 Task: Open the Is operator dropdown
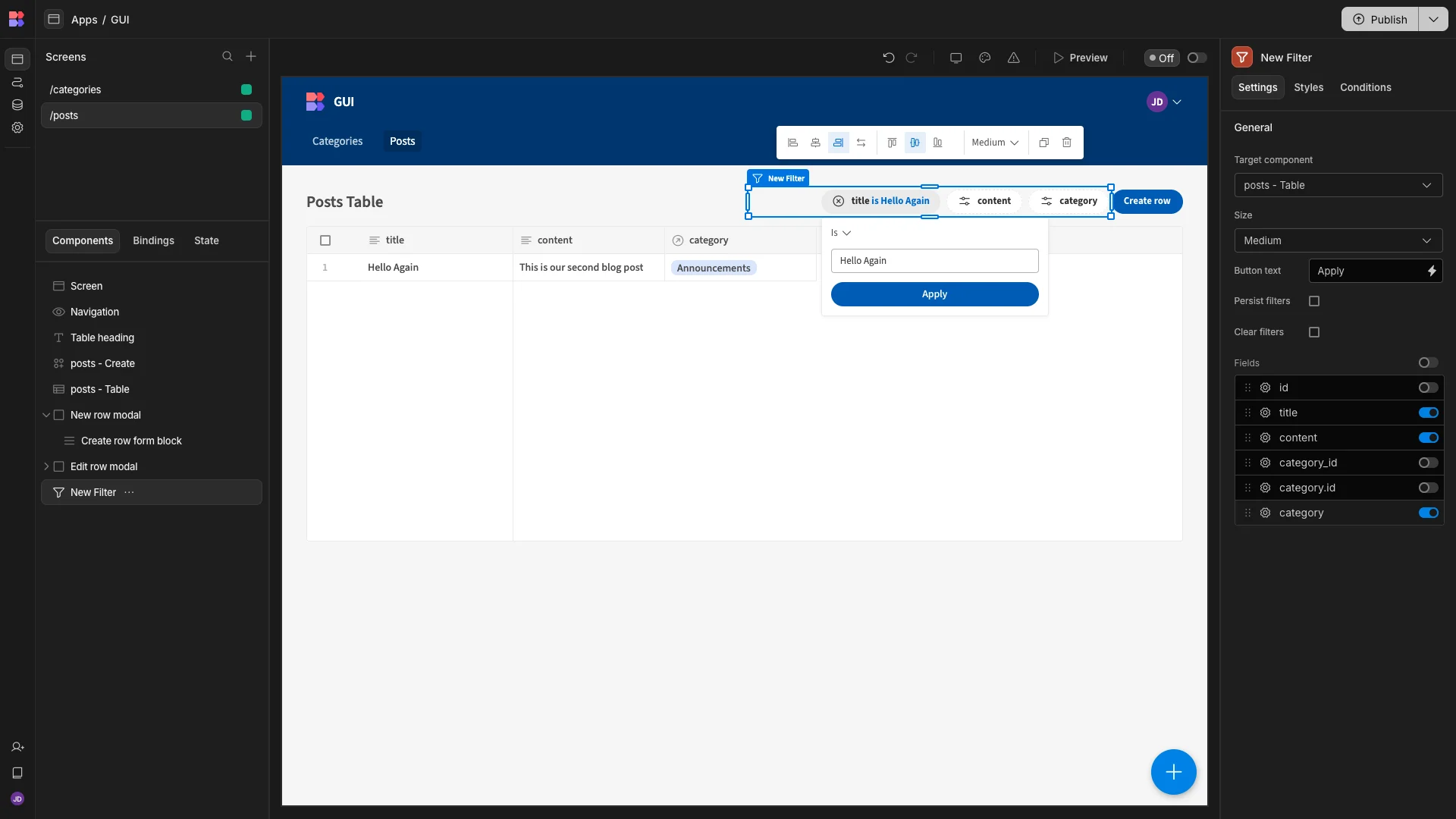click(841, 233)
